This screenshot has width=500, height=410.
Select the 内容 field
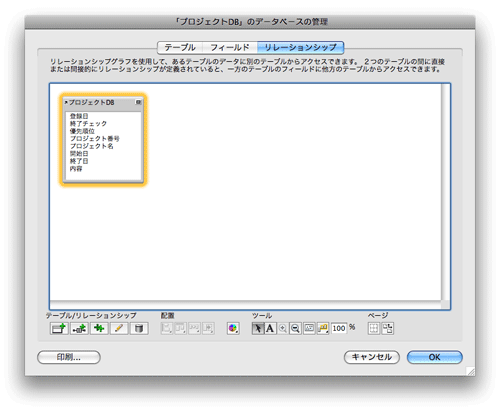pos(76,169)
